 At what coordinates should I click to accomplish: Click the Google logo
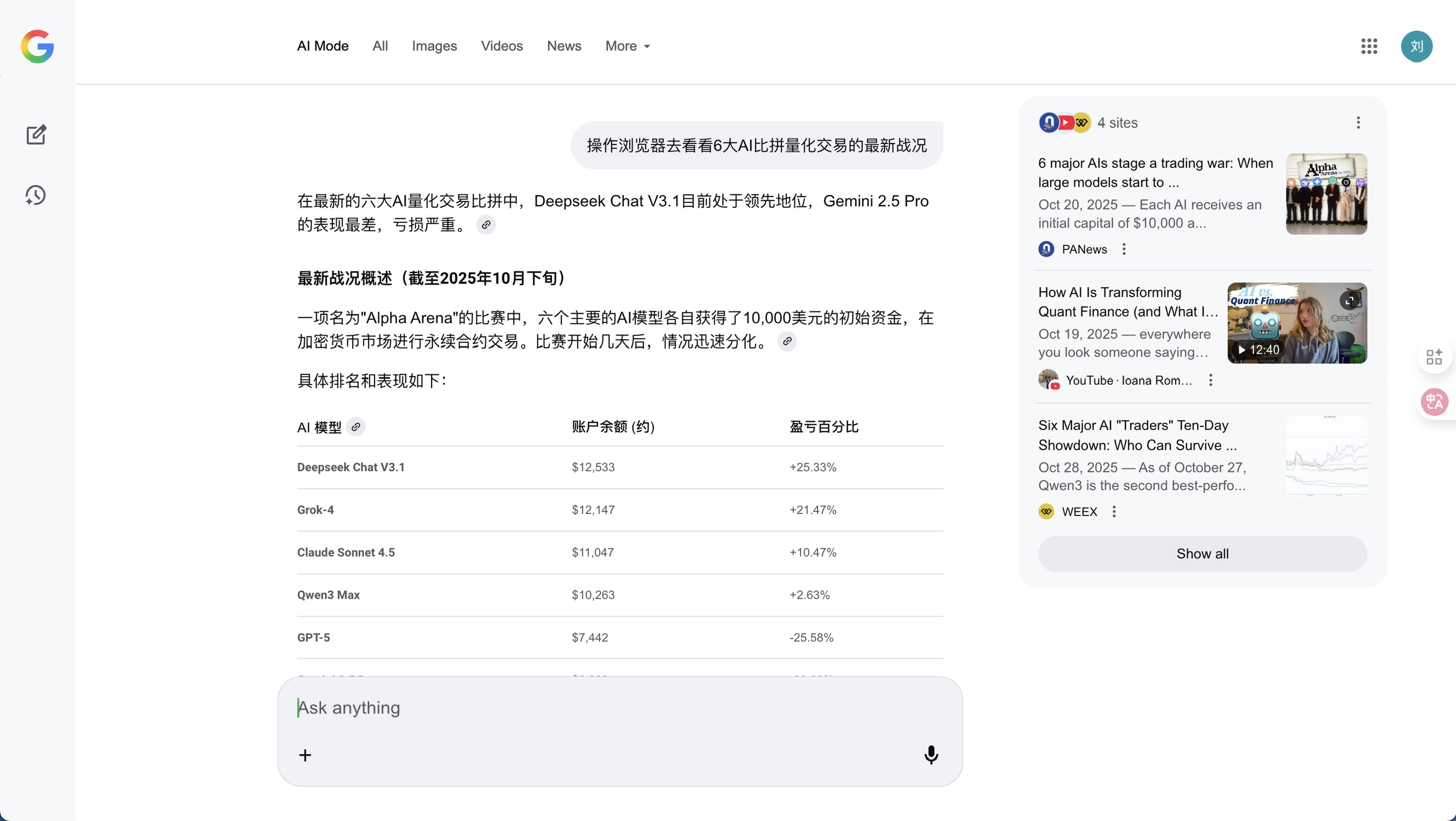point(37,47)
